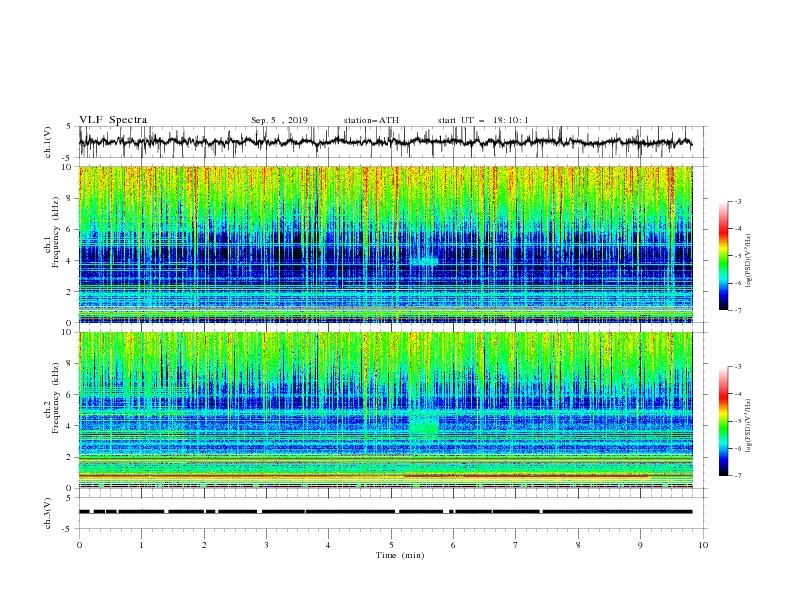Viewport: 792px width, 612px height.
Task: Click the lower 'log(PSD)(V²/Hz)' colorbar label
Action: [x=749, y=426]
